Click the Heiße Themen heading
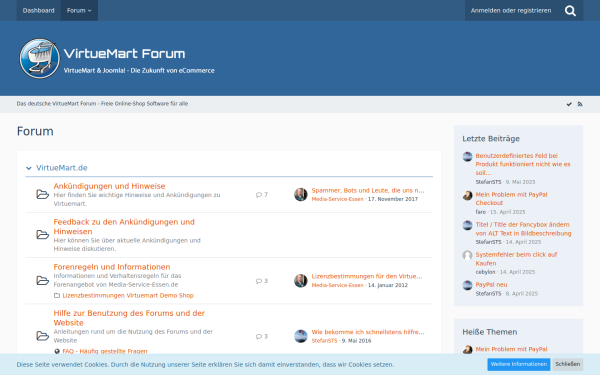This screenshot has width=600, height=375. click(x=489, y=332)
